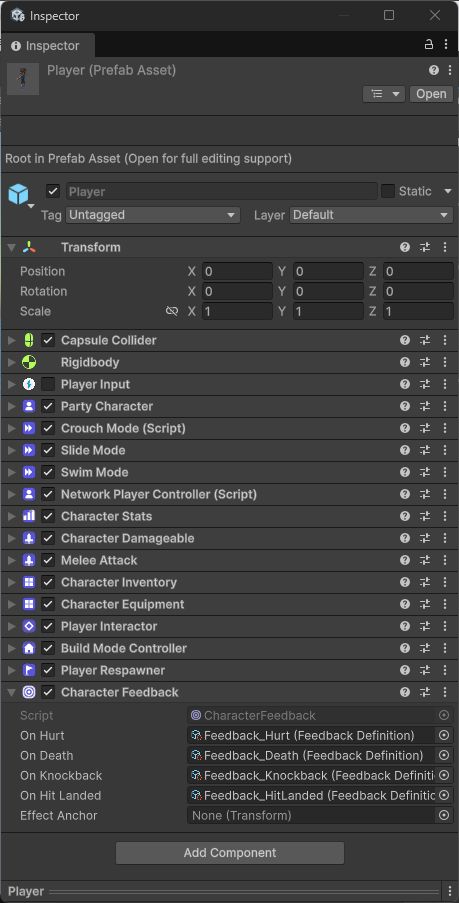Open presets for Character Equipment

[x=425, y=604]
